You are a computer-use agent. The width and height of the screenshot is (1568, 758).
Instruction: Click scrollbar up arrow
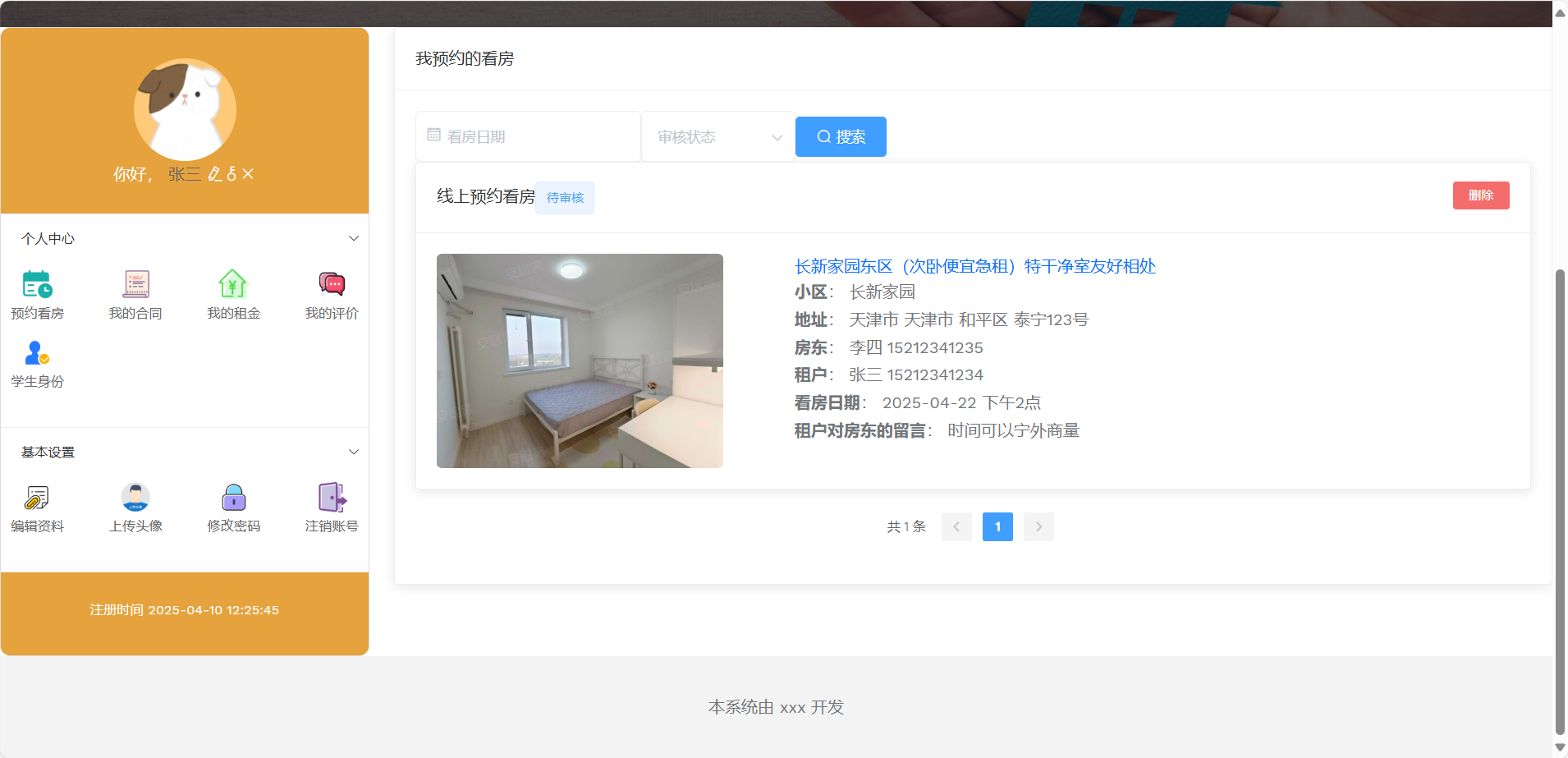click(1560, 11)
